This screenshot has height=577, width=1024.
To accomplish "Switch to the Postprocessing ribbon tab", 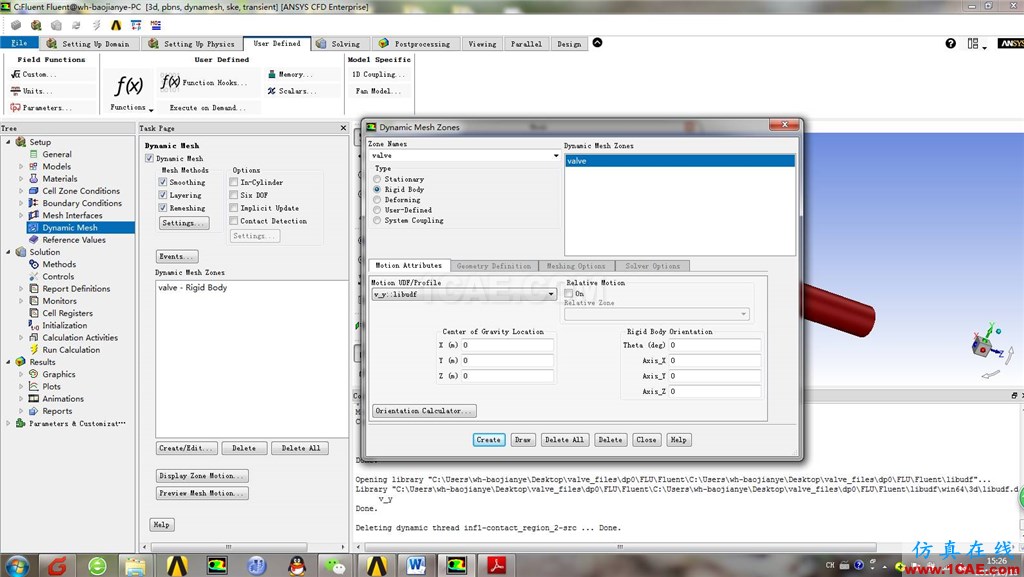I will point(414,44).
